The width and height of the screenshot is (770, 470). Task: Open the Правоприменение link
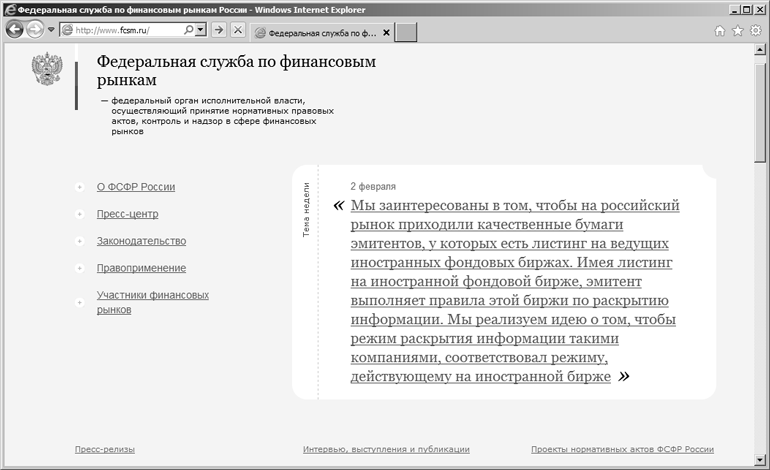[141, 268]
